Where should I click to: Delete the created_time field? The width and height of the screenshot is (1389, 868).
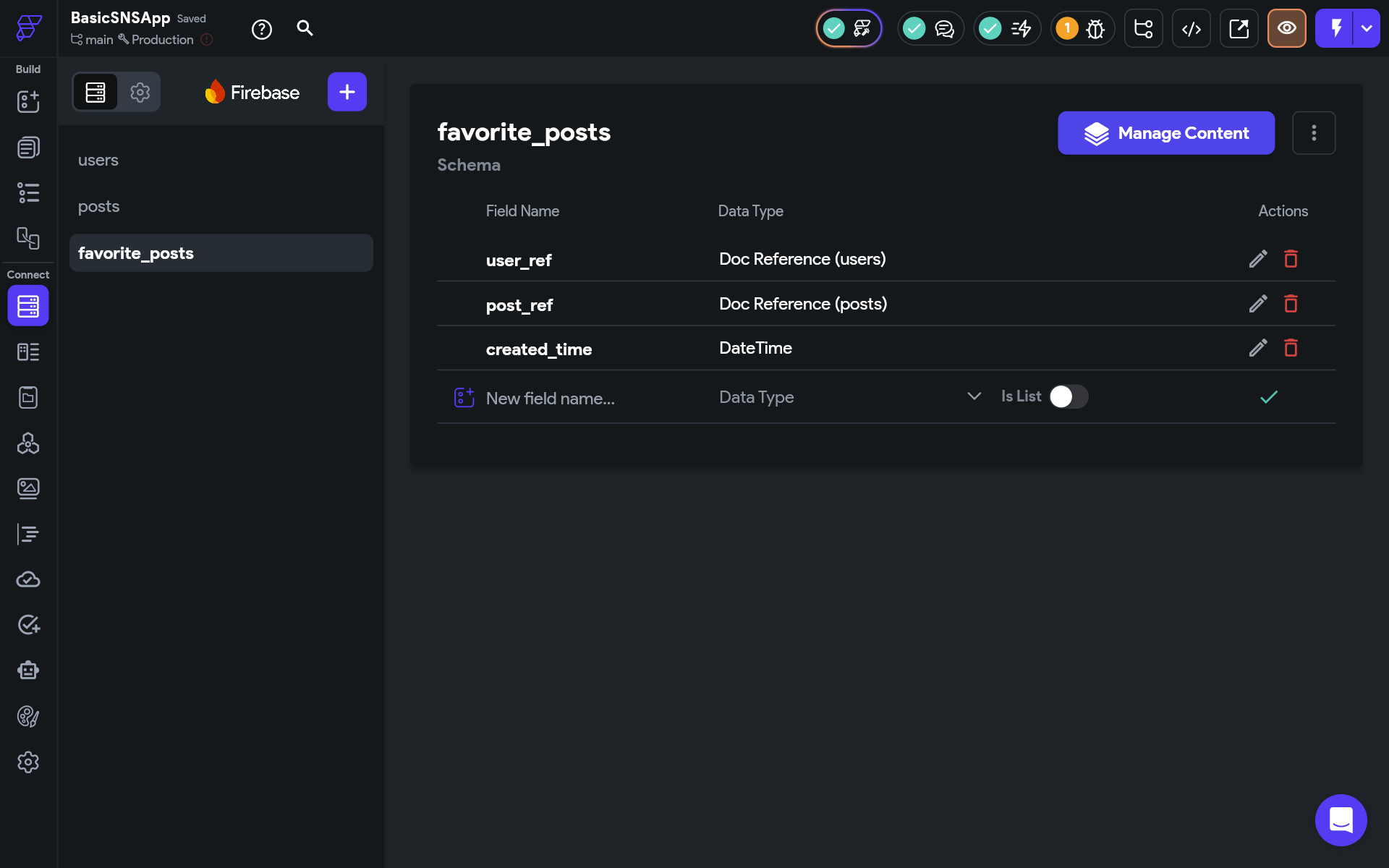(1291, 348)
